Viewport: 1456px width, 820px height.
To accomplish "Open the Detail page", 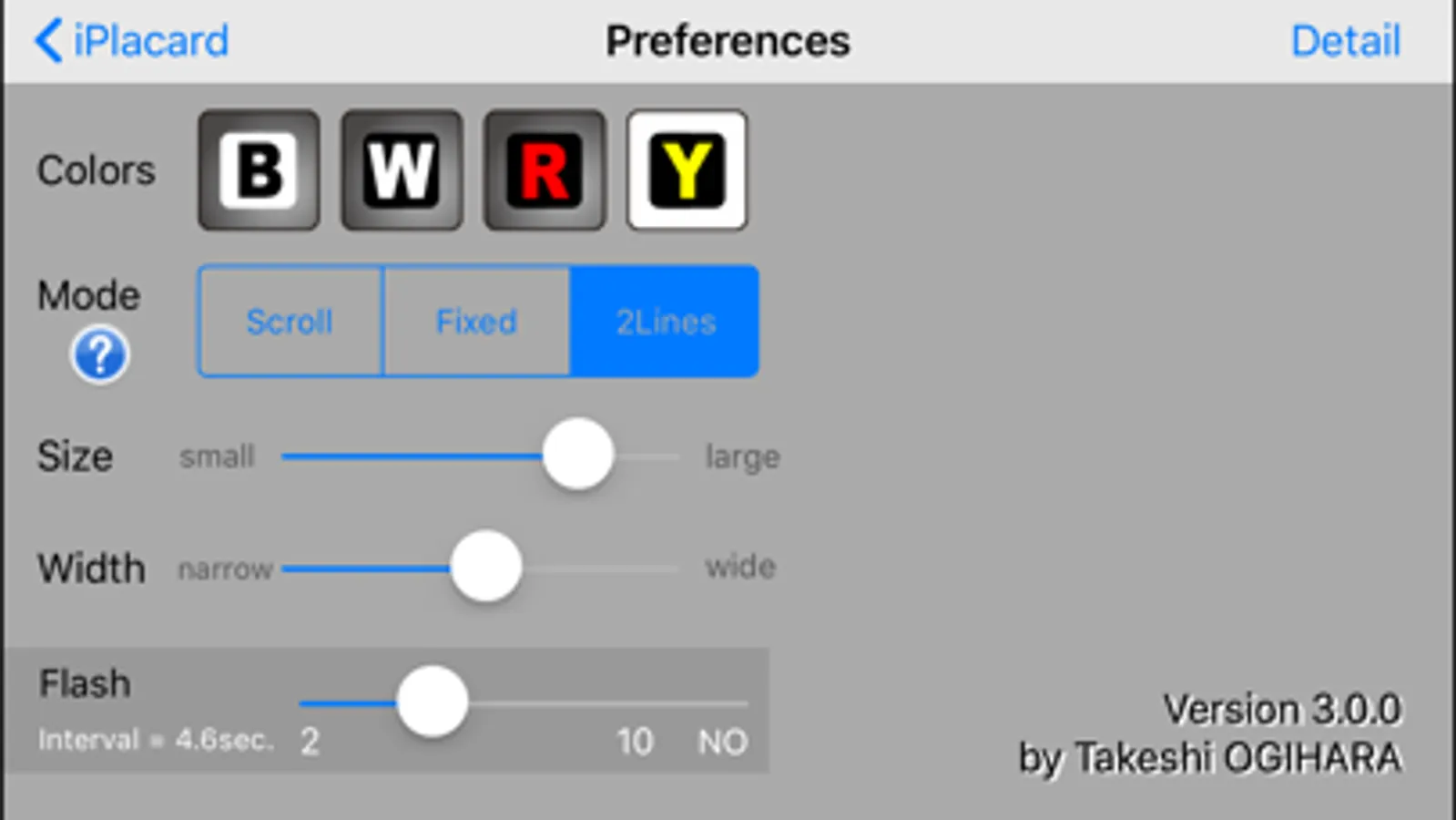I will [x=1345, y=41].
